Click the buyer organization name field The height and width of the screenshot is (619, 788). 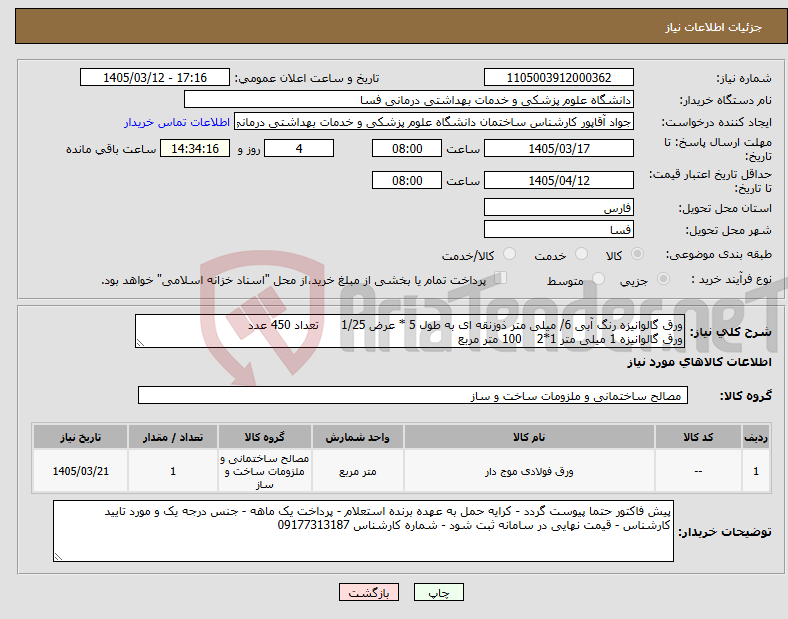point(409,99)
